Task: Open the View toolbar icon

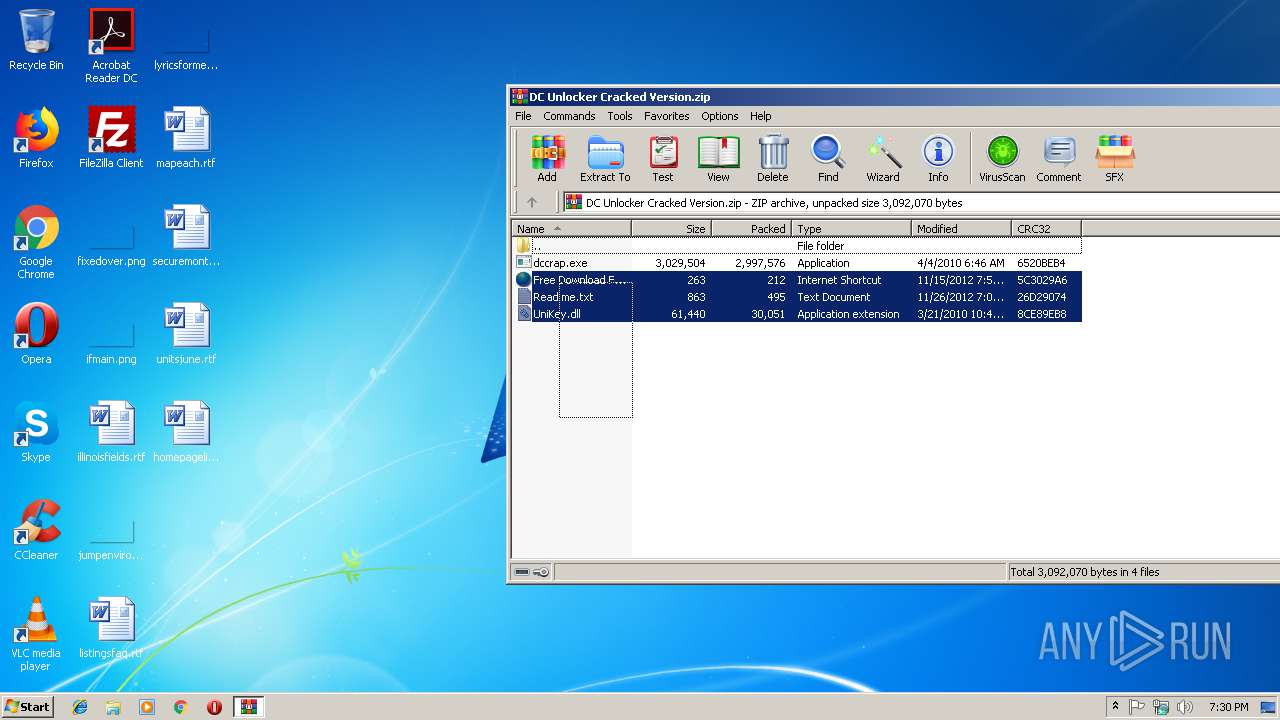Action: pyautogui.click(x=718, y=159)
